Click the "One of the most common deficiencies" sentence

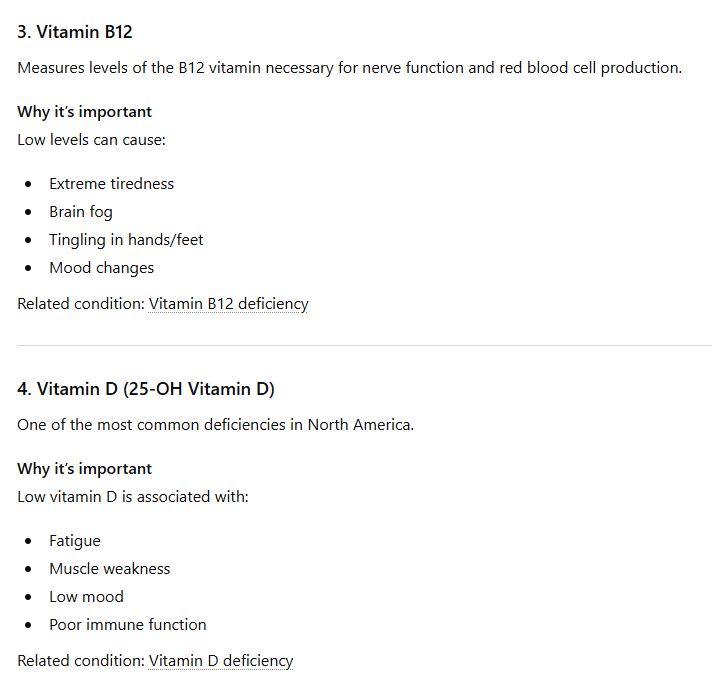click(x=215, y=425)
